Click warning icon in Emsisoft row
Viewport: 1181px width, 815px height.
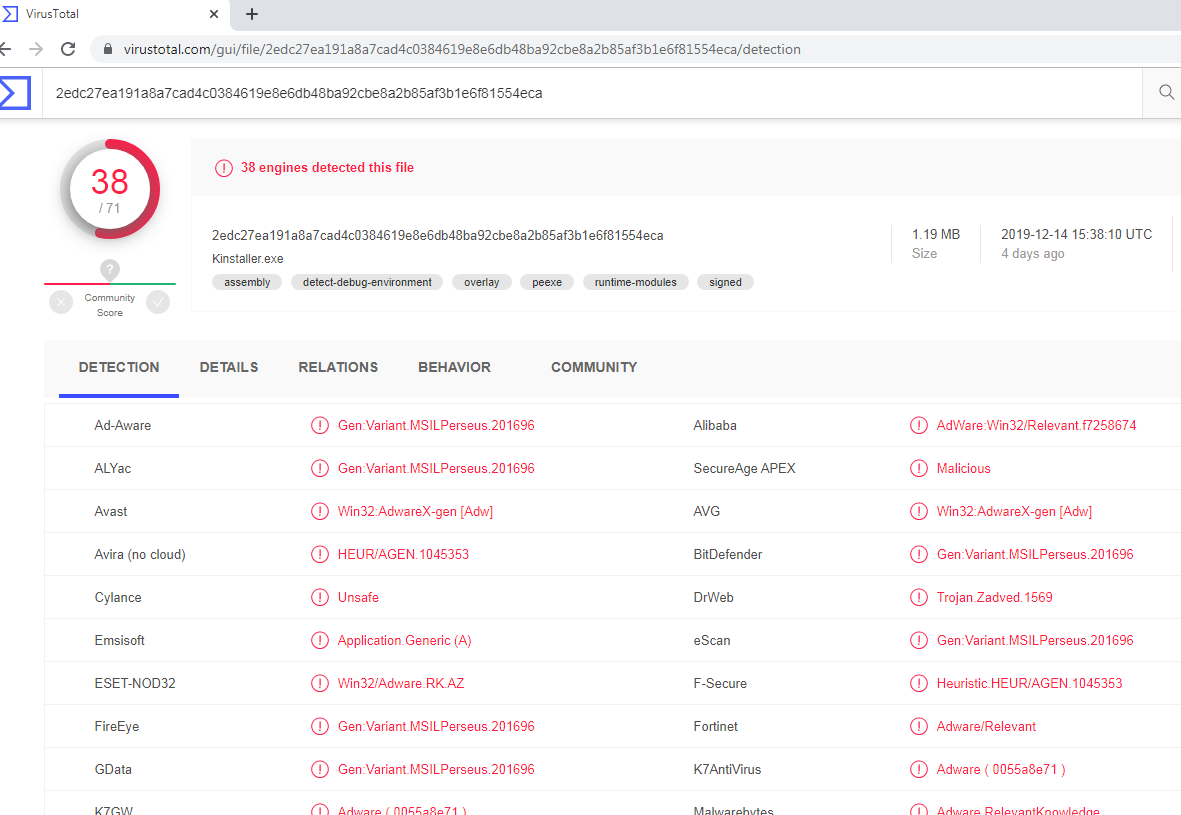pyautogui.click(x=319, y=640)
